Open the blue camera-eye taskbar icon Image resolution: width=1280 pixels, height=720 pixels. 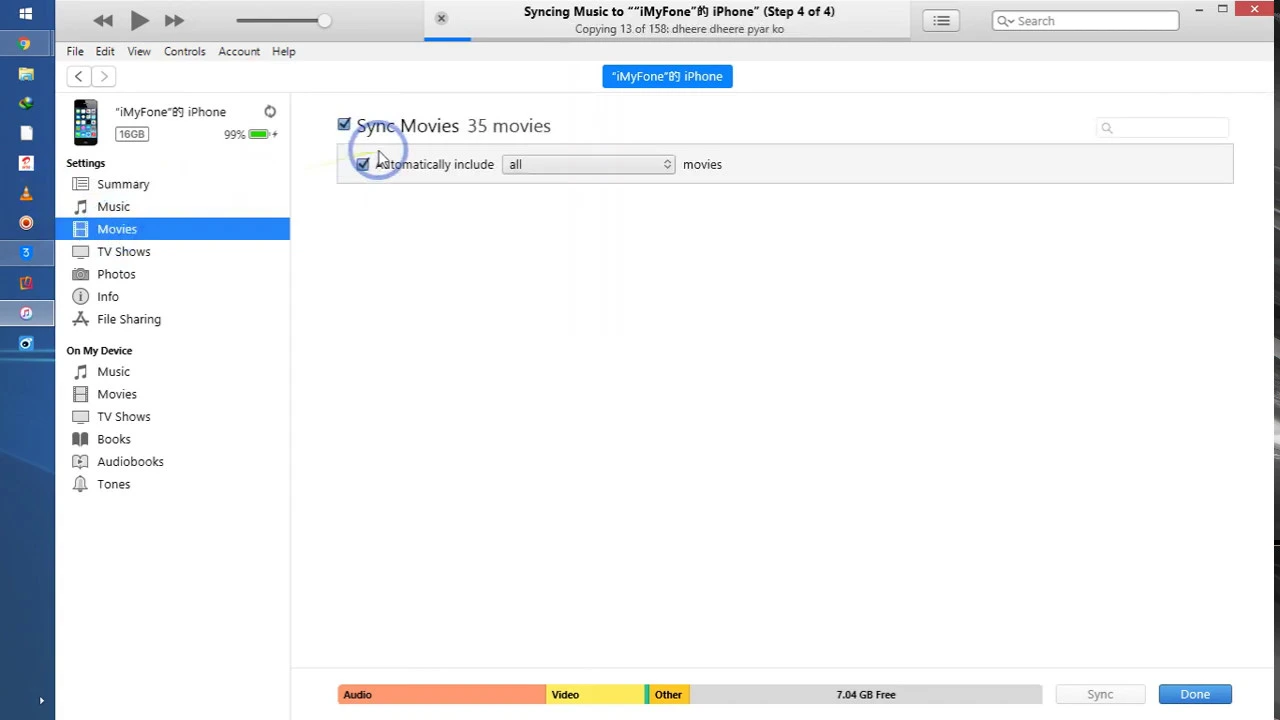[26, 343]
